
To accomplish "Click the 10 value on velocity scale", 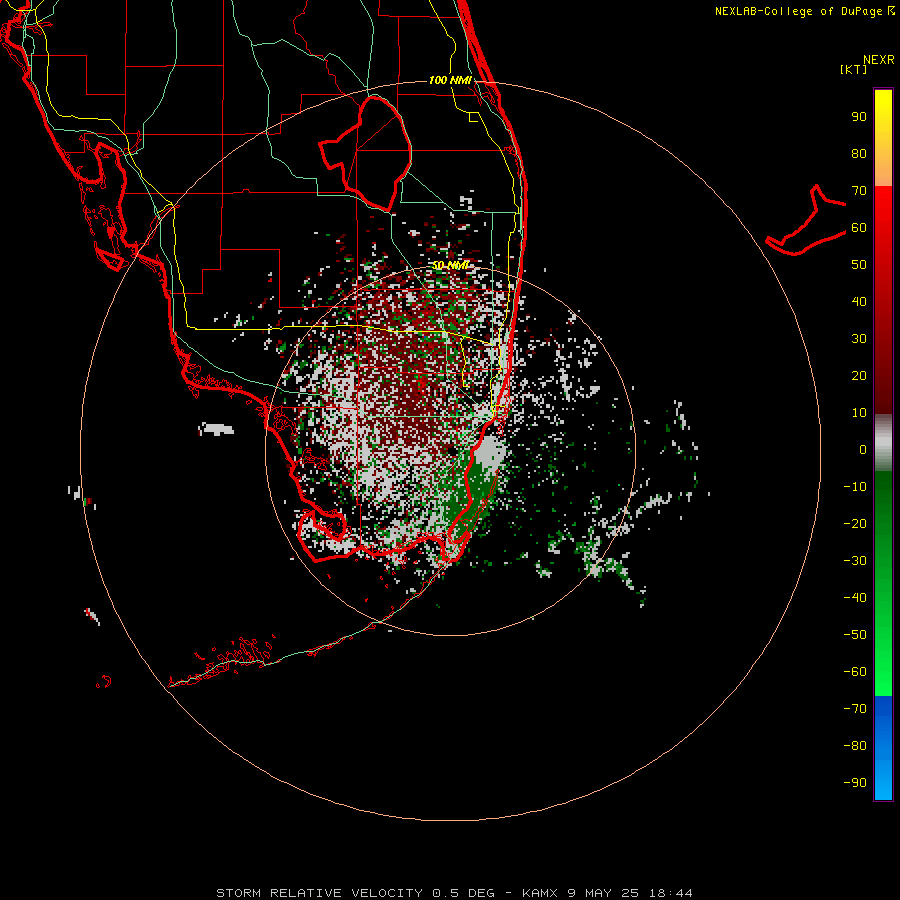I will pyautogui.click(x=859, y=413).
